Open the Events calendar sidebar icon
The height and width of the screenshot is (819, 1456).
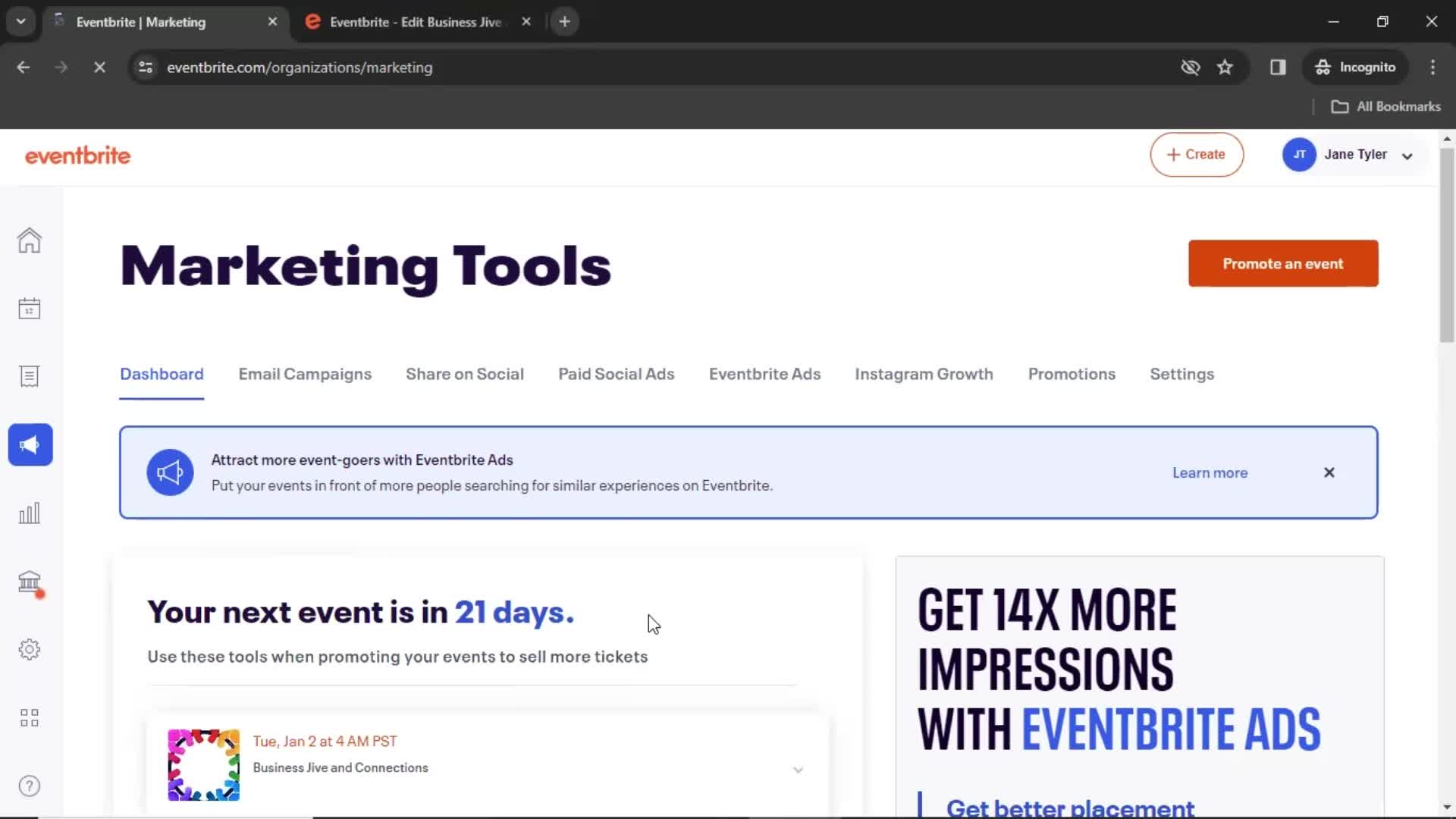pos(30,309)
